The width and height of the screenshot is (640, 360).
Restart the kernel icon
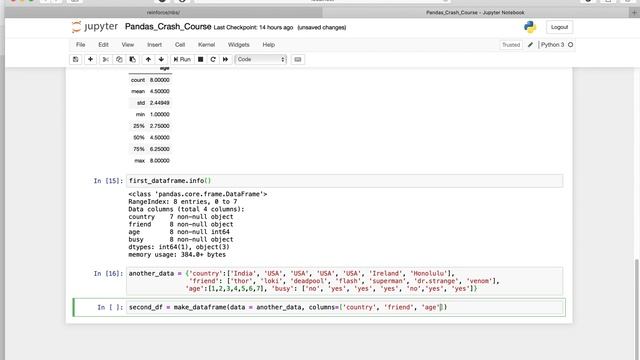click(213, 59)
